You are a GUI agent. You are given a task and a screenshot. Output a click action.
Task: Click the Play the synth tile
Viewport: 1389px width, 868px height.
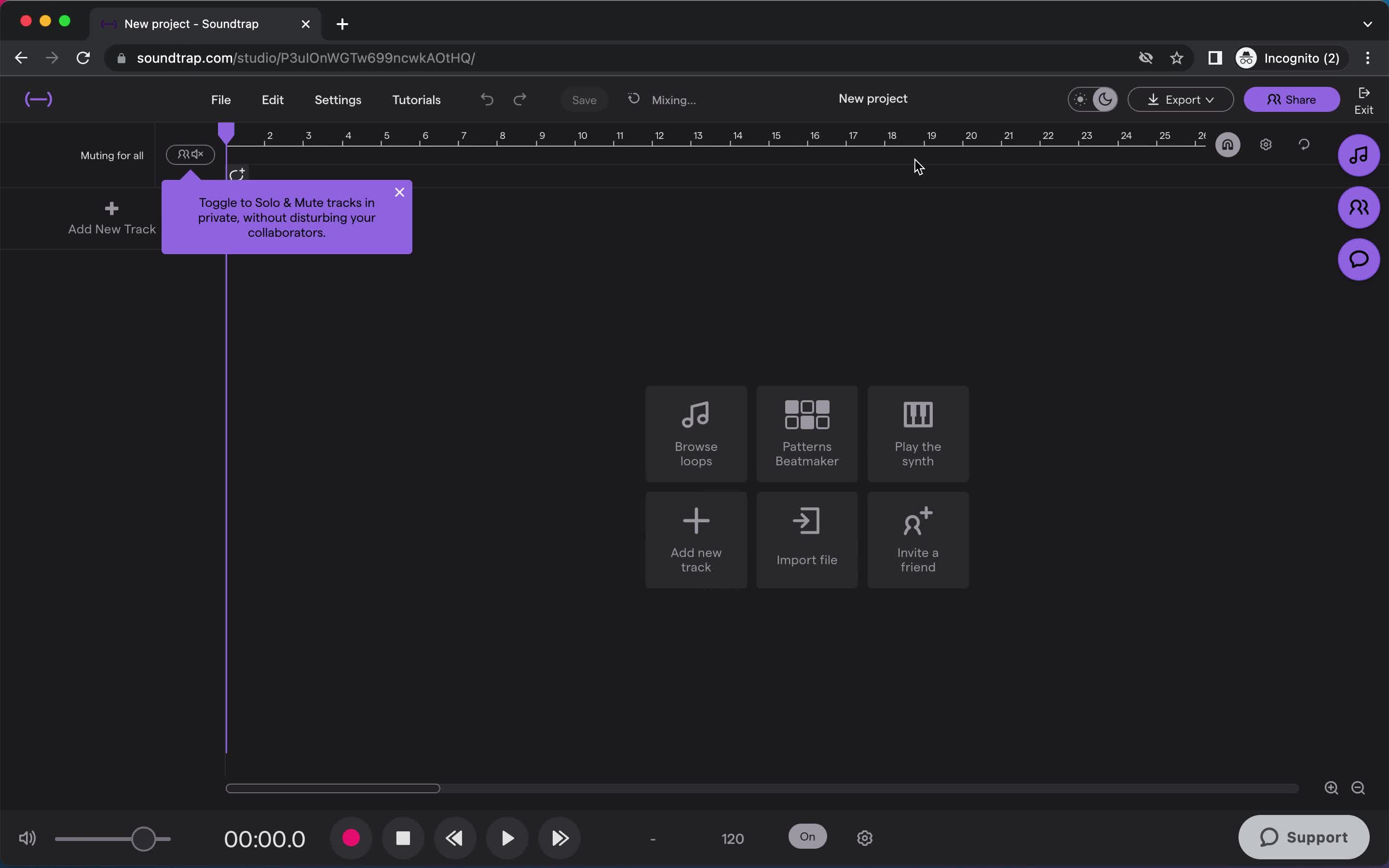click(x=918, y=434)
